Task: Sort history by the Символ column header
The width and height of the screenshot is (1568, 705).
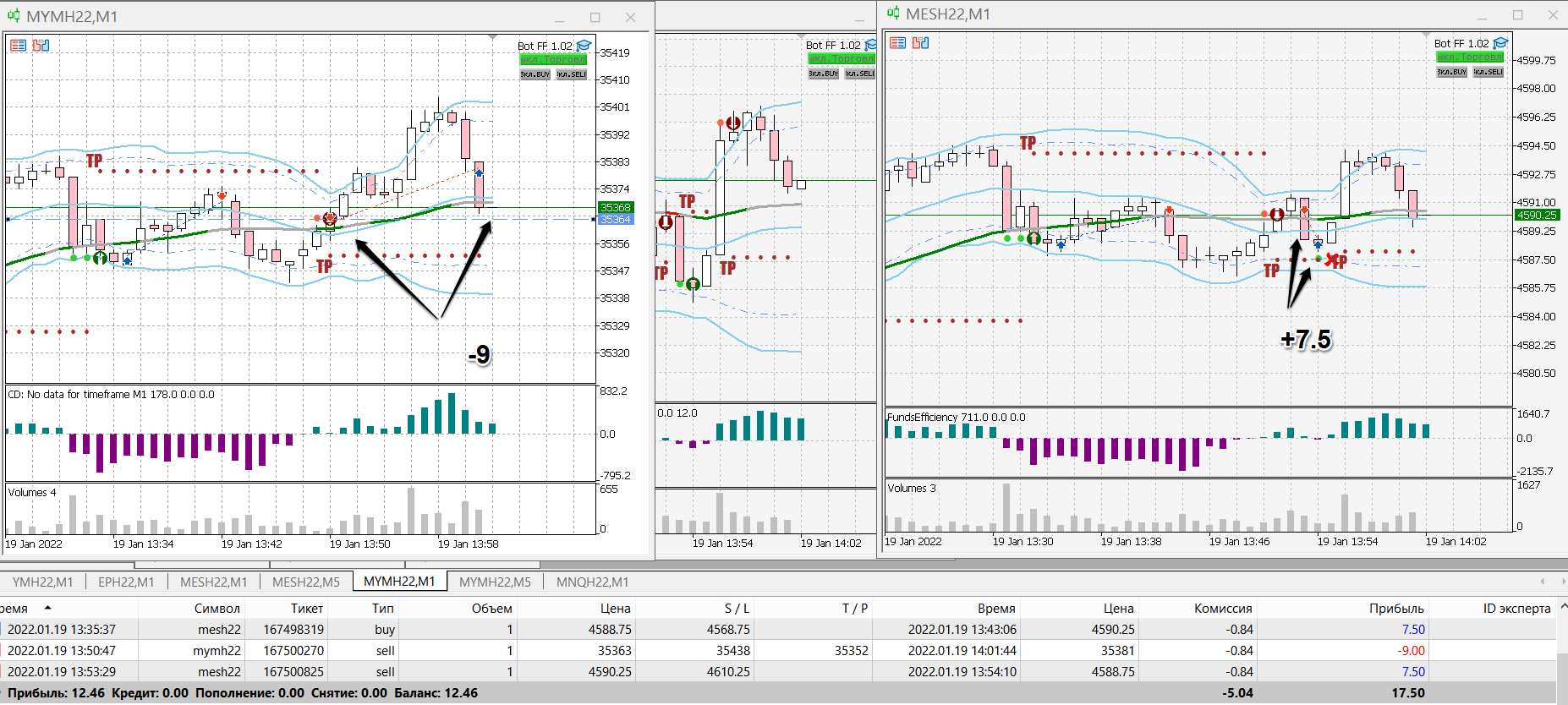Action: 217,608
